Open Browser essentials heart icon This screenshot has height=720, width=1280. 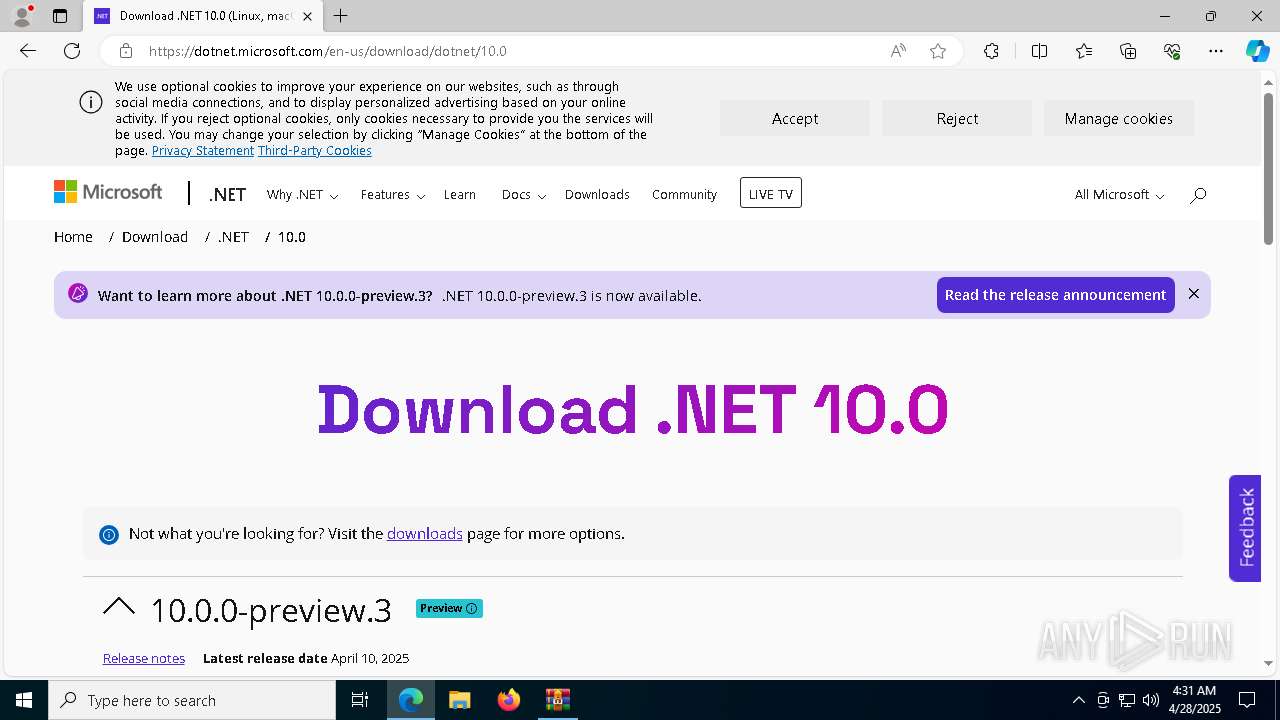(x=1172, y=51)
